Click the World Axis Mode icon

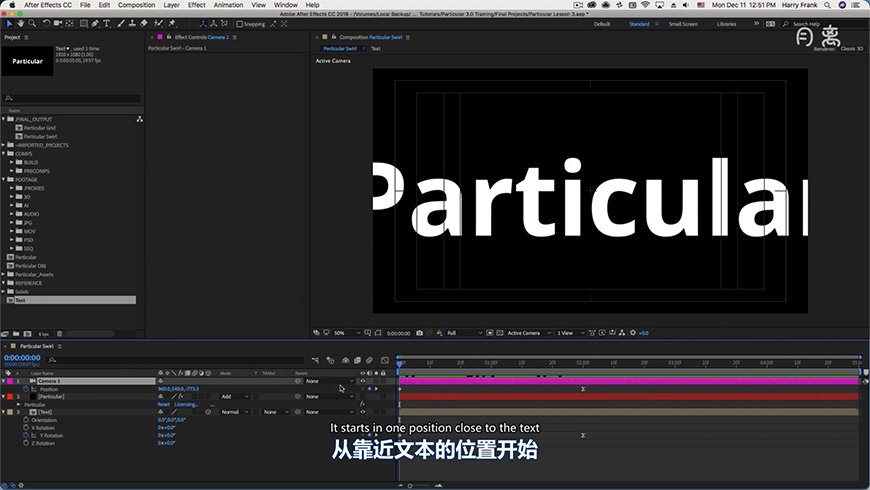[x=213, y=24]
